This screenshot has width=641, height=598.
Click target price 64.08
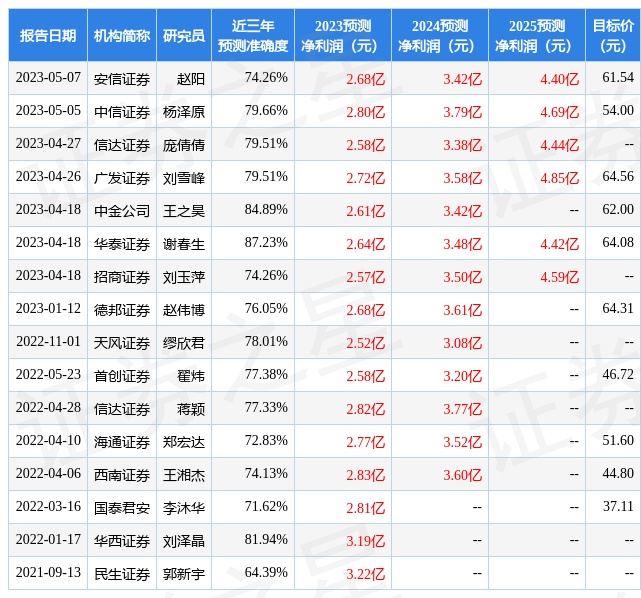point(618,243)
